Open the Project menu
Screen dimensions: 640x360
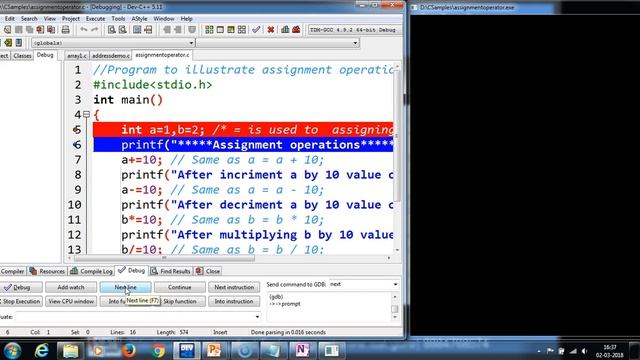click(x=71, y=19)
